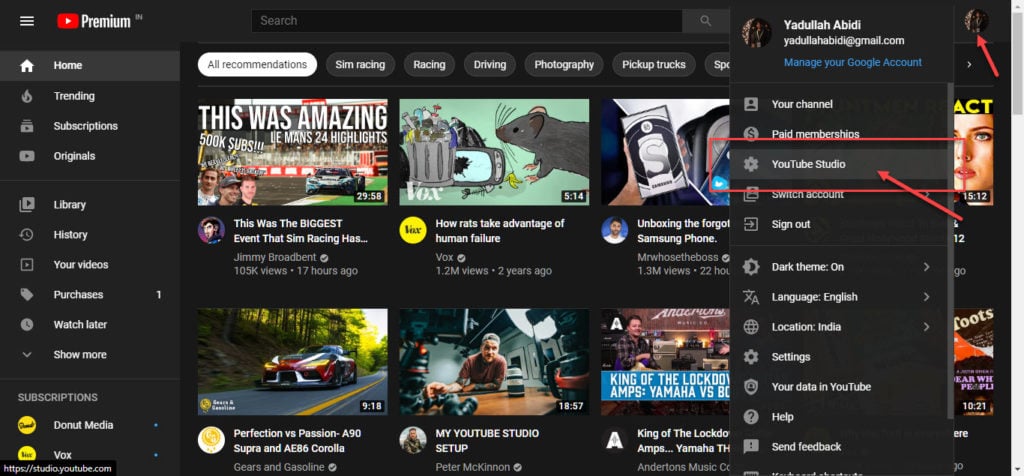Click inside the Search input field
The image size is (1024, 476).
point(466,21)
